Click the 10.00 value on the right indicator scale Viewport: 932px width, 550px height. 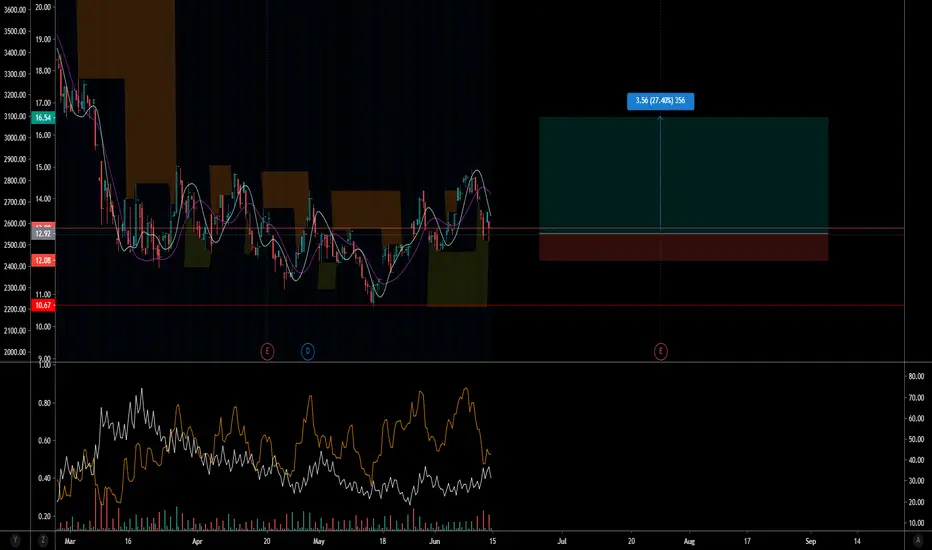tap(916, 523)
